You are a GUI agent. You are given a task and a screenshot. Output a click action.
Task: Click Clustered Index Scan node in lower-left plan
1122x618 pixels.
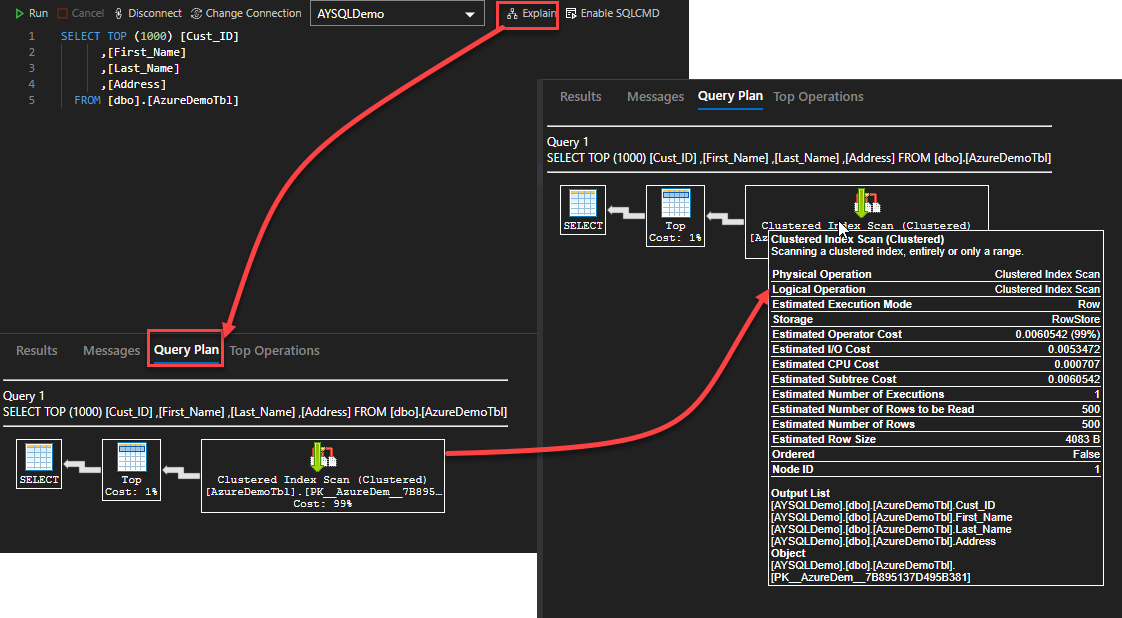pos(323,476)
